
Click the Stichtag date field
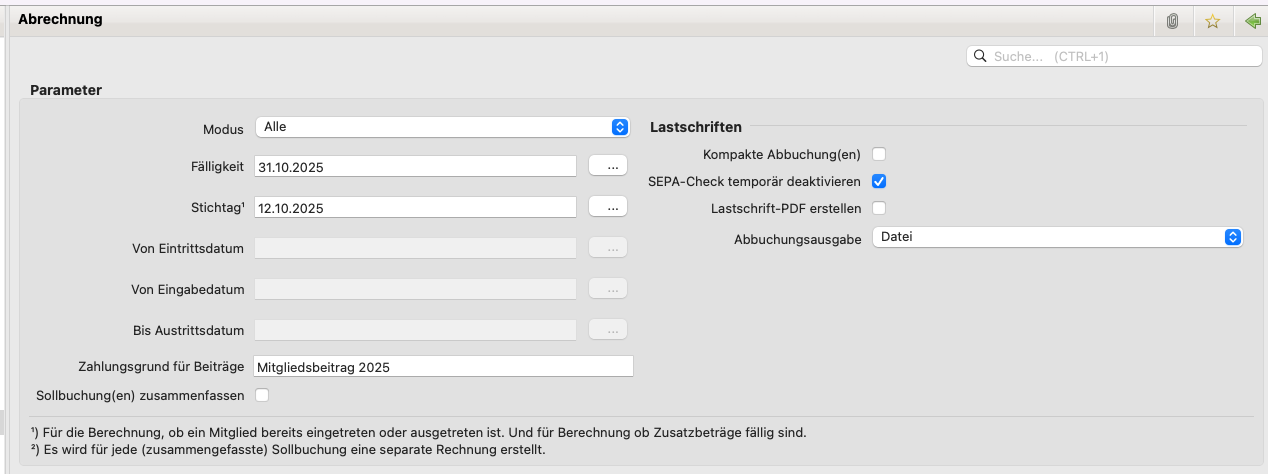click(x=415, y=208)
